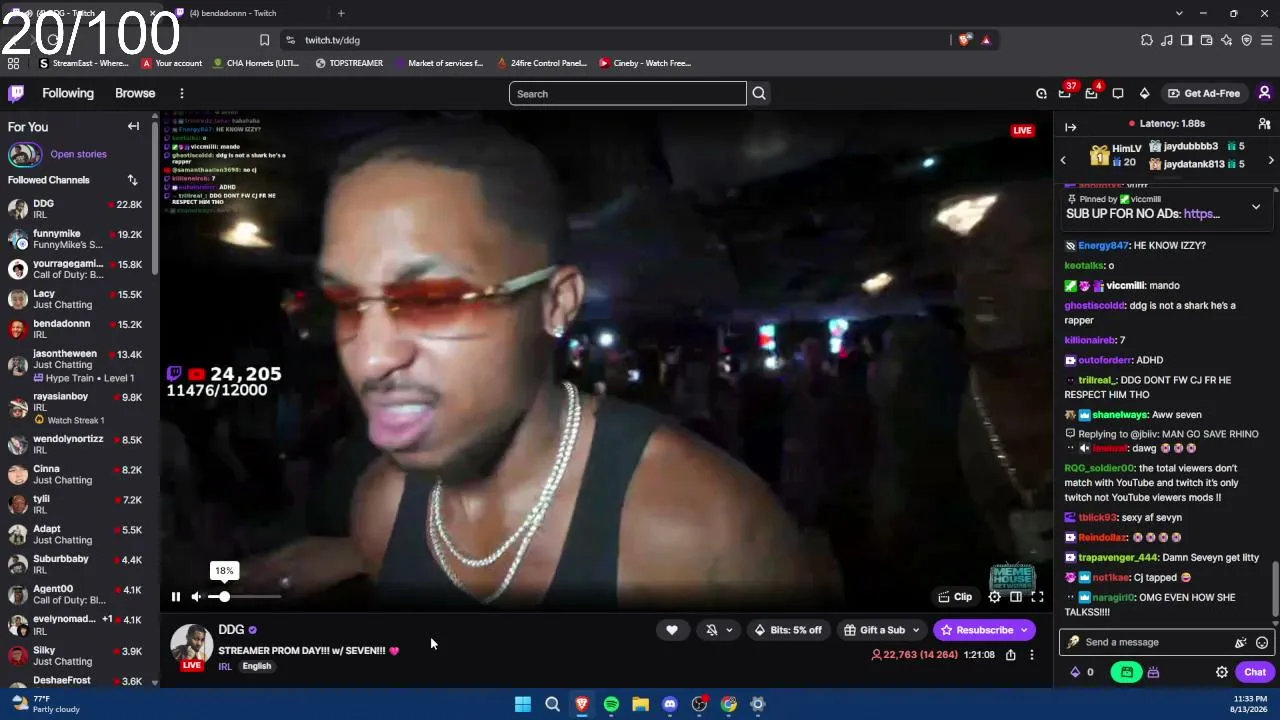Click the Bits: 5% off button
Screen dimensions: 1280x720
pos(788,630)
